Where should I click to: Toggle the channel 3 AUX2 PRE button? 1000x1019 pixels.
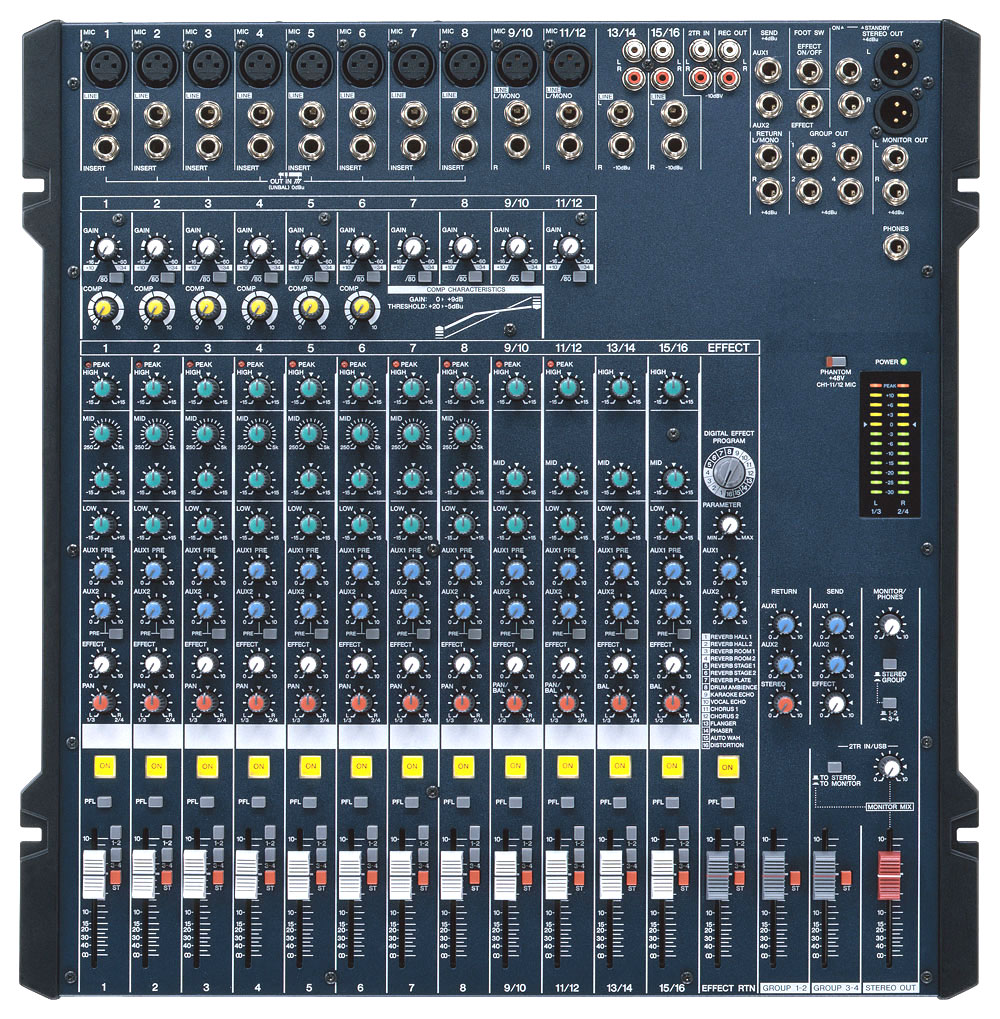pos(218,633)
